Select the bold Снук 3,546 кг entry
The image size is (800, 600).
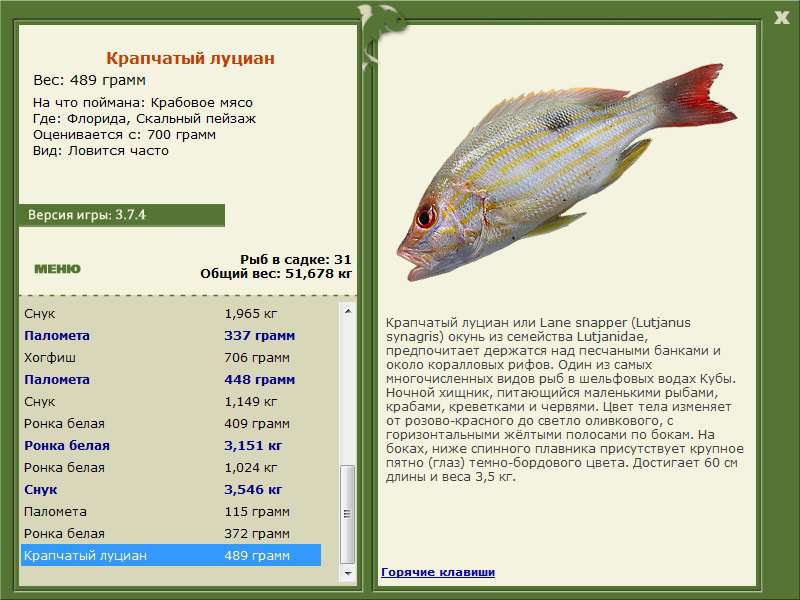(170, 490)
